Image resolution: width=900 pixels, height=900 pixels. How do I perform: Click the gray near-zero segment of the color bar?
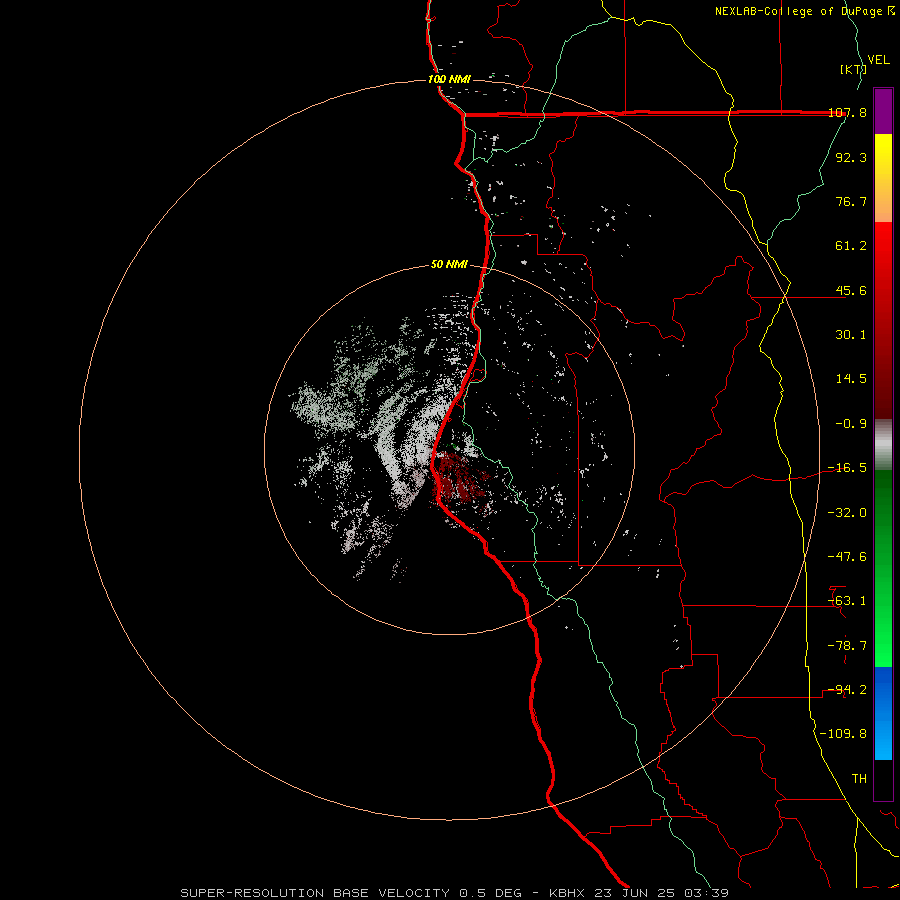tap(883, 445)
